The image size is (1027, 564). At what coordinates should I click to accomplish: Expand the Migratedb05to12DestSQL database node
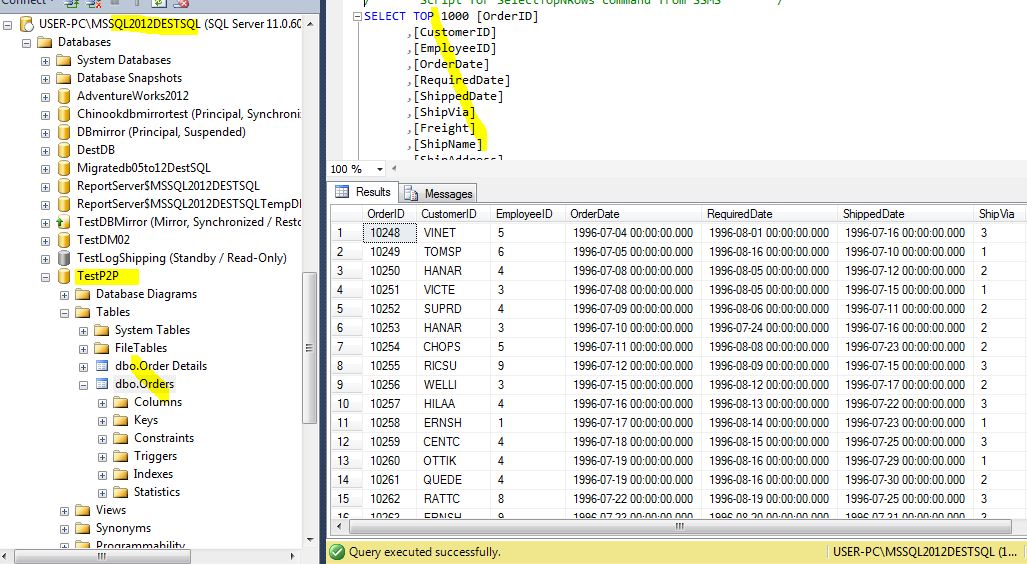click(45, 169)
